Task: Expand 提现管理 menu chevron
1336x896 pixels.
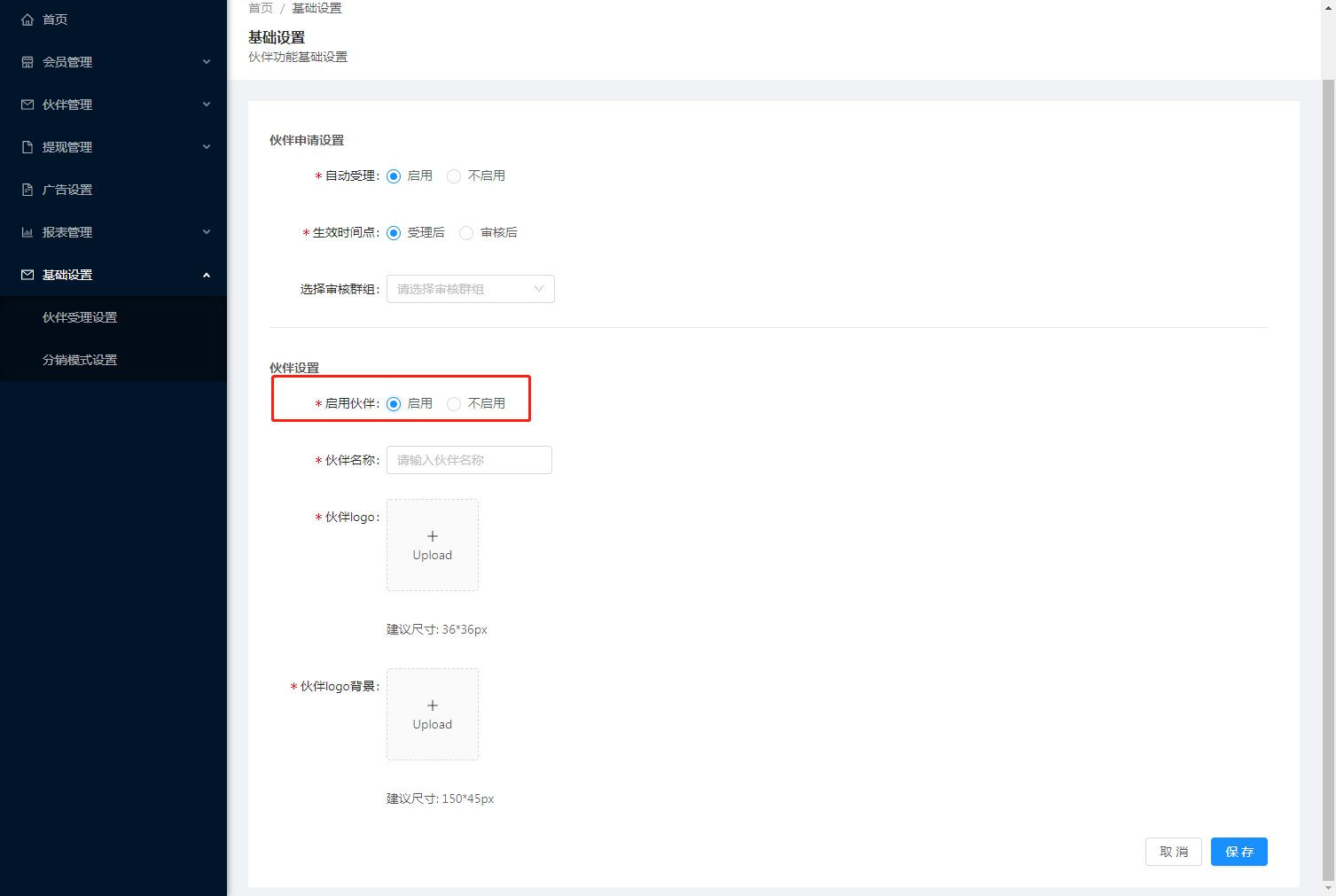Action: [x=207, y=147]
